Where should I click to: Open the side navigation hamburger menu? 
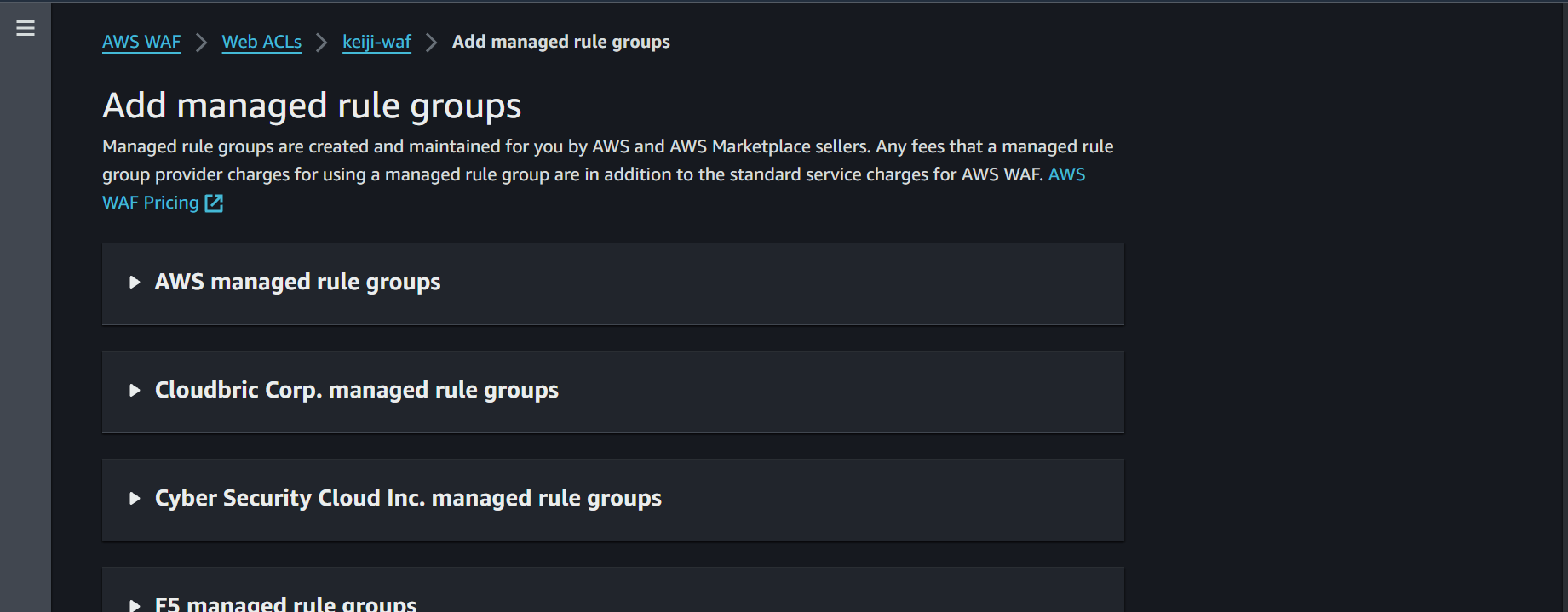[x=26, y=28]
